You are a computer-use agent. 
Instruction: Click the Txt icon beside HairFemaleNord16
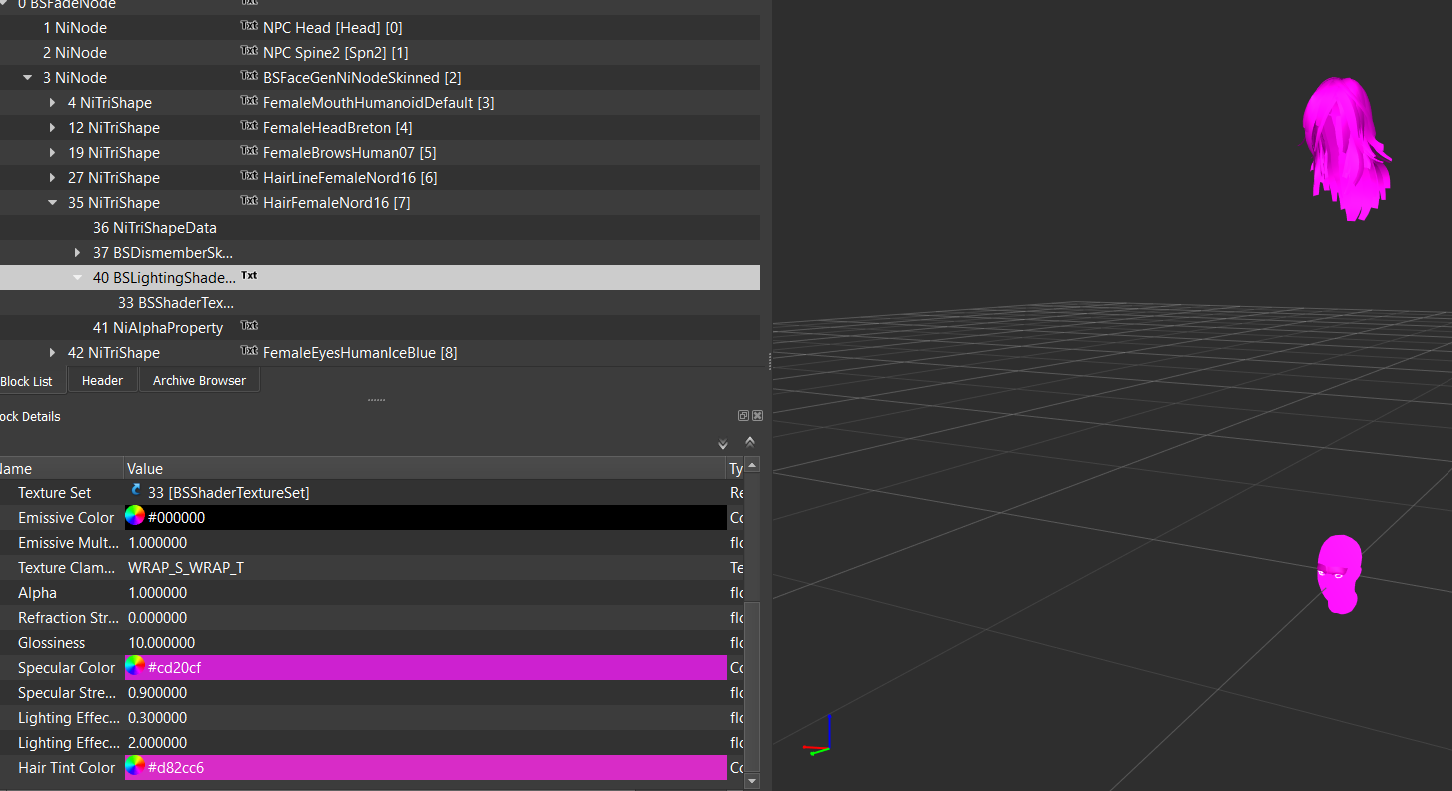[x=249, y=201]
